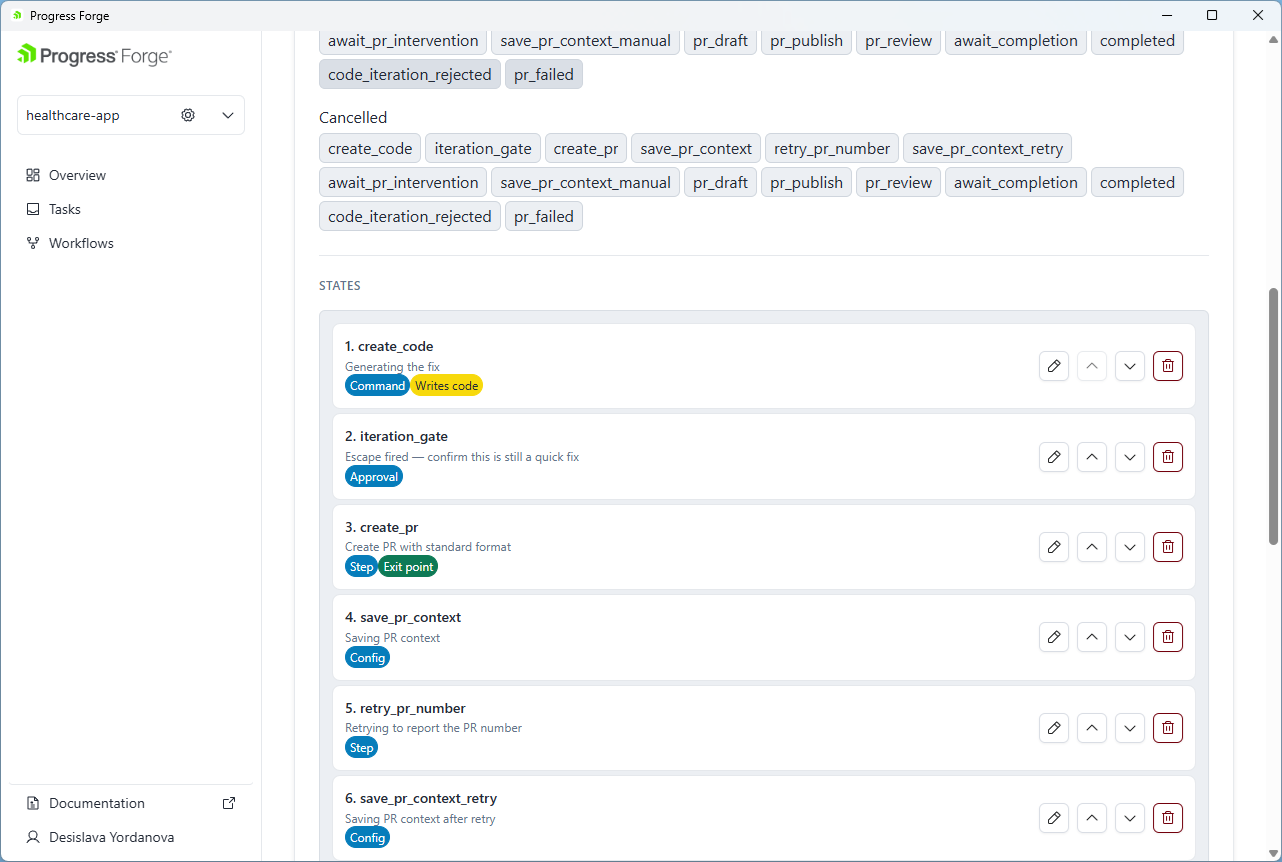Edit the iteration_gate state
Image resolution: width=1282 pixels, height=862 pixels.
click(1054, 457)
